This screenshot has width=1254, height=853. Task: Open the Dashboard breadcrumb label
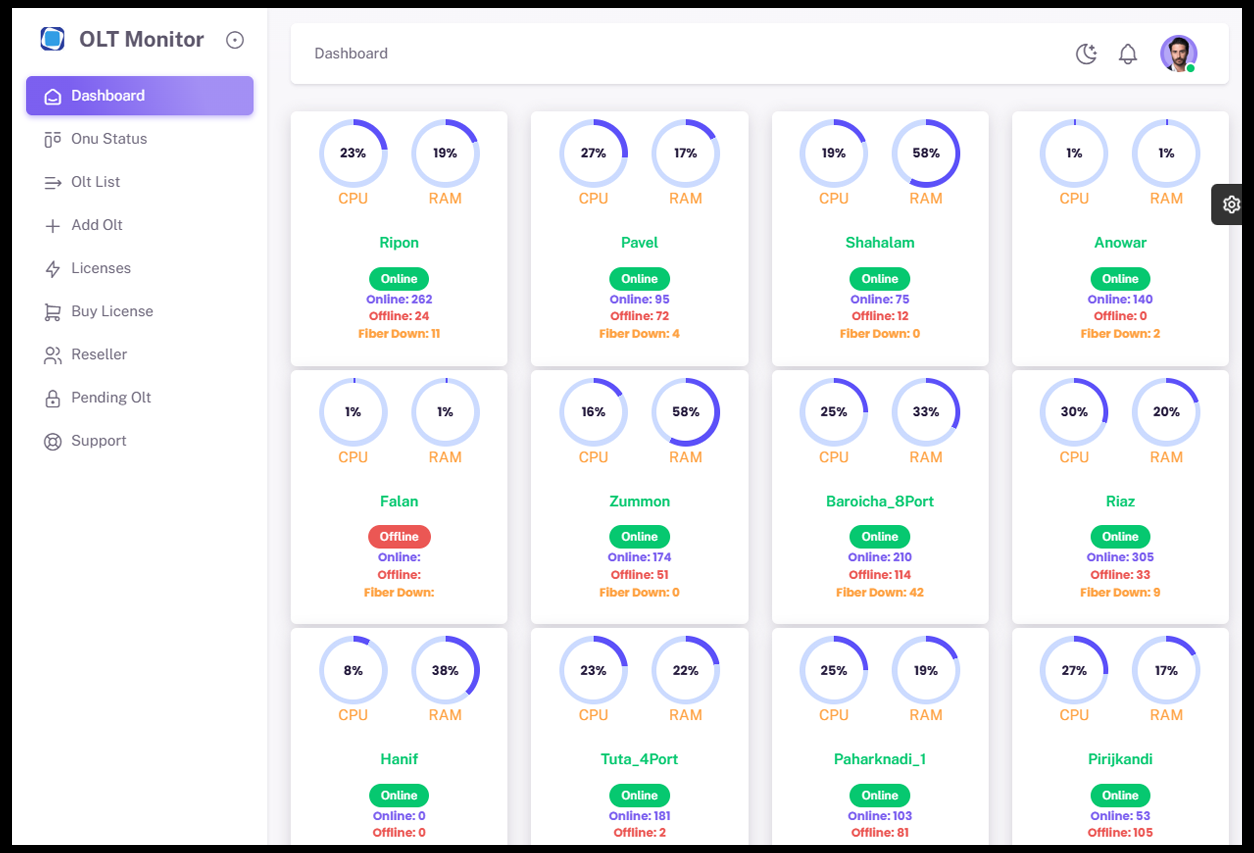[x=351, y=53]
